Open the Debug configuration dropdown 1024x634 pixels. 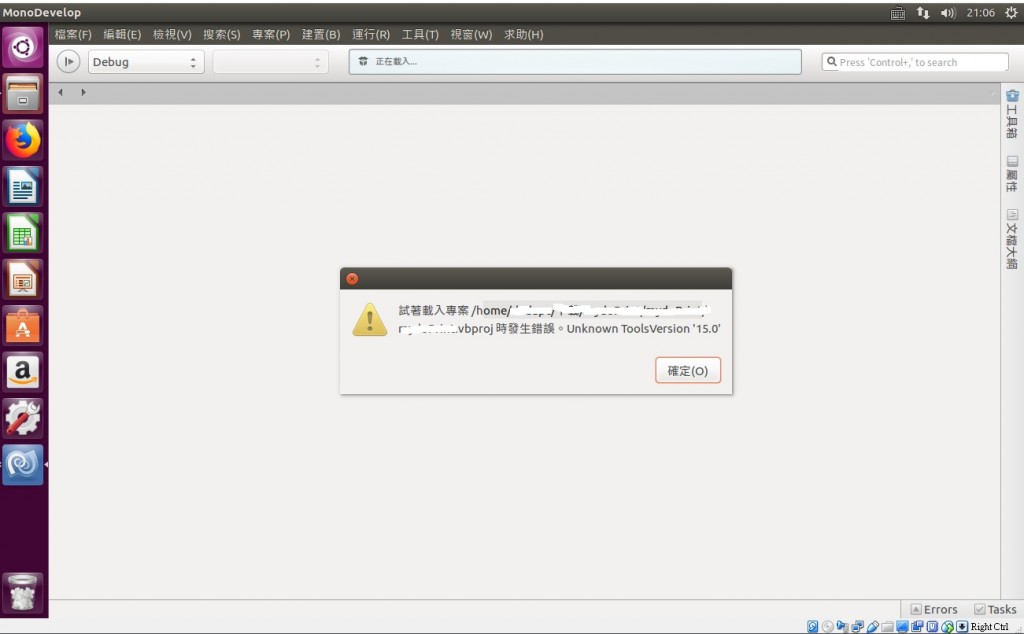(x=146, y=62)
